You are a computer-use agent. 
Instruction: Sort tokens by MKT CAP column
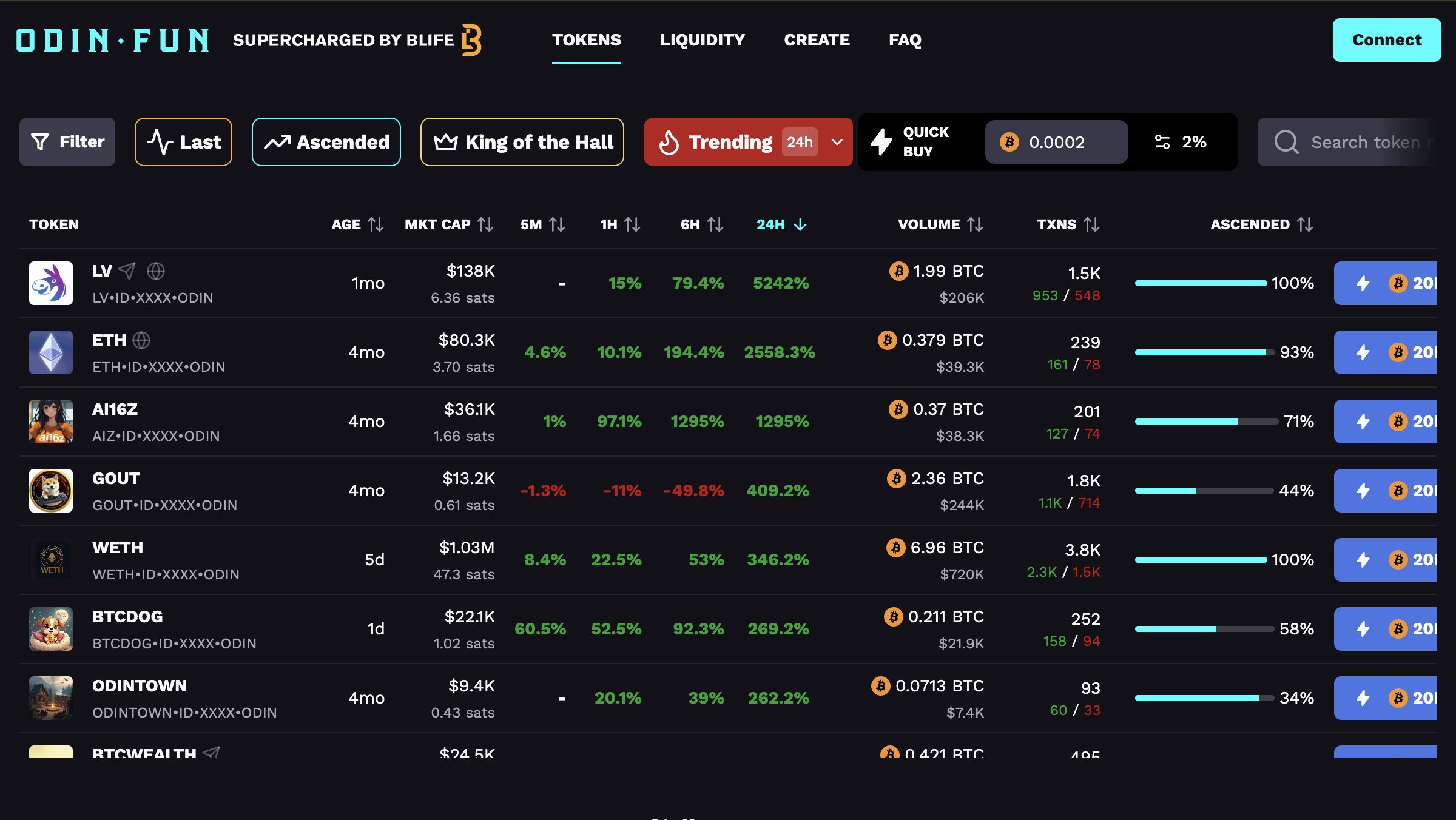point(449,224)
